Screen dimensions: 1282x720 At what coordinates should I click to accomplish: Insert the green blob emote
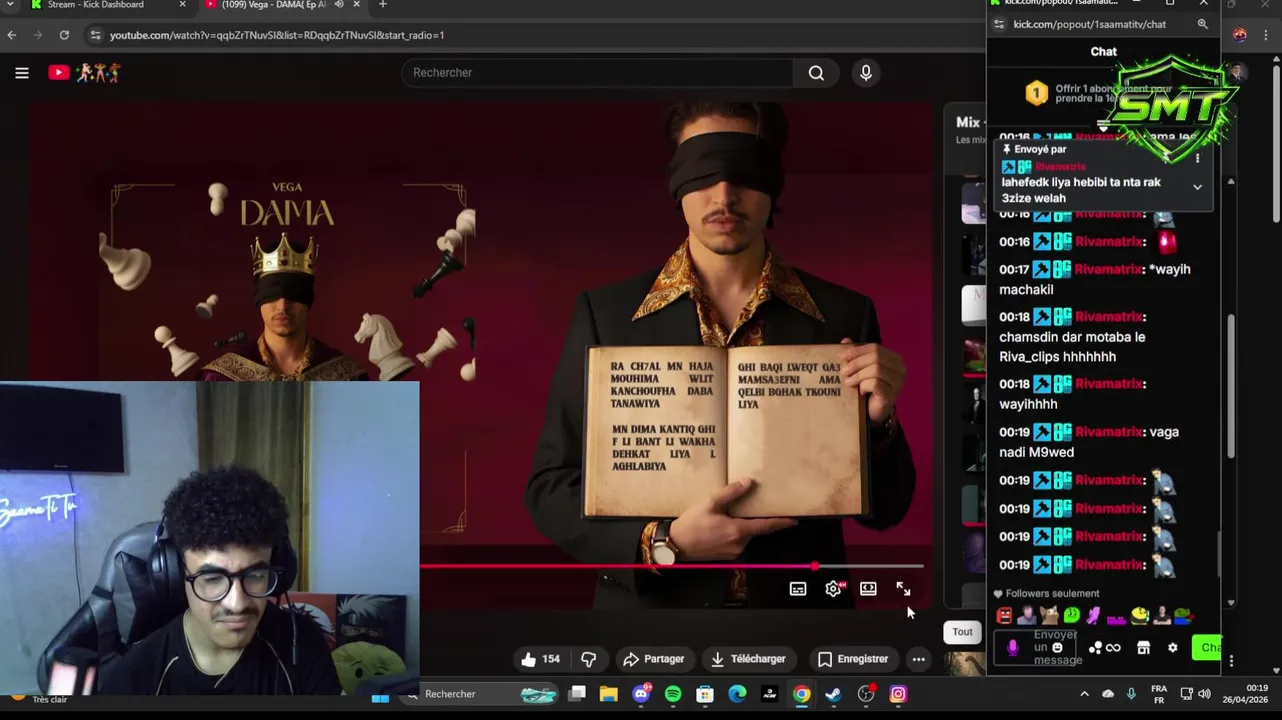[1072, 616]
